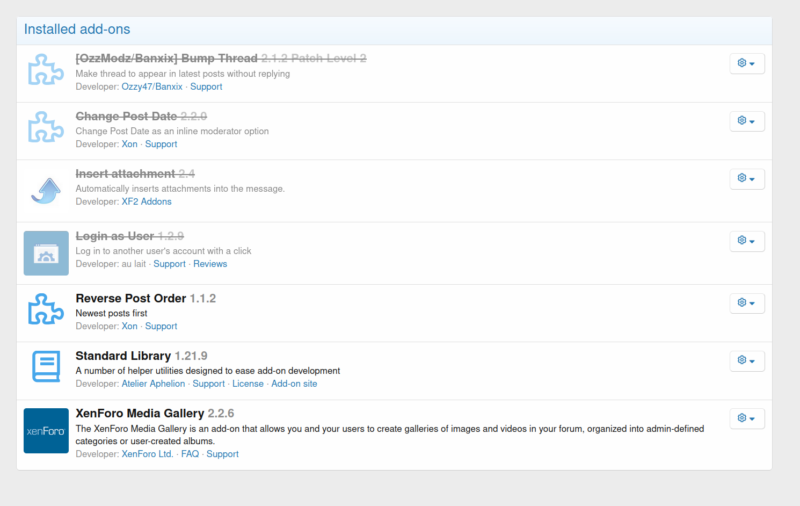Screen dimensions: 800x506
Task: Open gear menu for Standard Library
Action: coord(746,361)
